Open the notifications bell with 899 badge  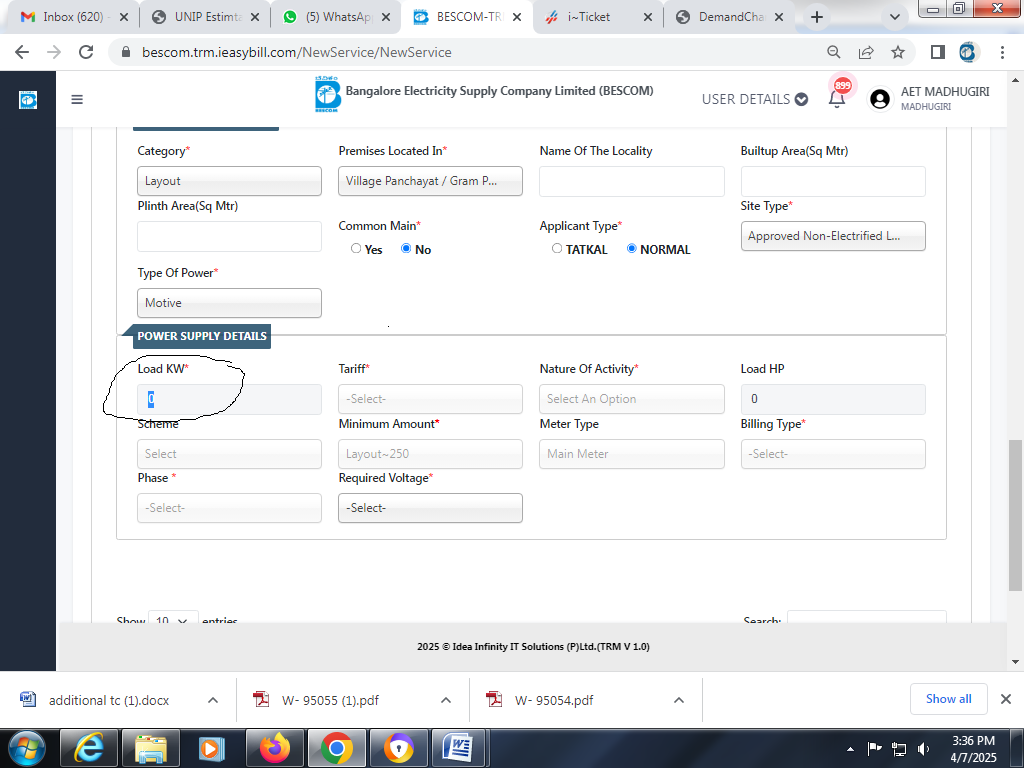pyautogui.click(x=837, y=98)
